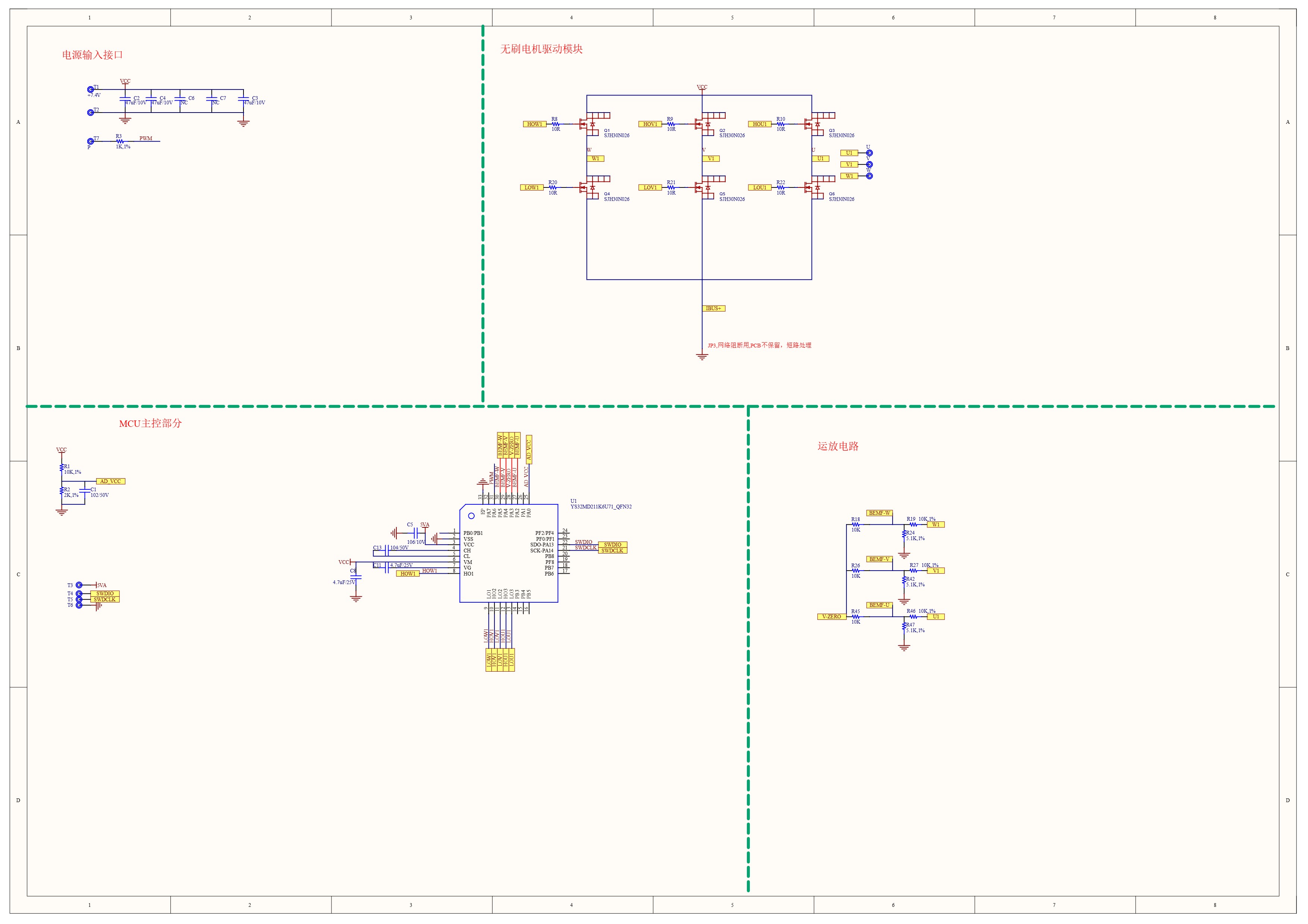Select the T1 +7.4V input terminal

tap(90, 89)
